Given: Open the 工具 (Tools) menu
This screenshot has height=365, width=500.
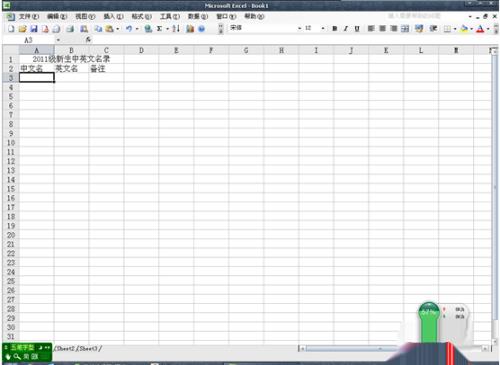Looking at the screenshot, I should (x=170, y=16).
